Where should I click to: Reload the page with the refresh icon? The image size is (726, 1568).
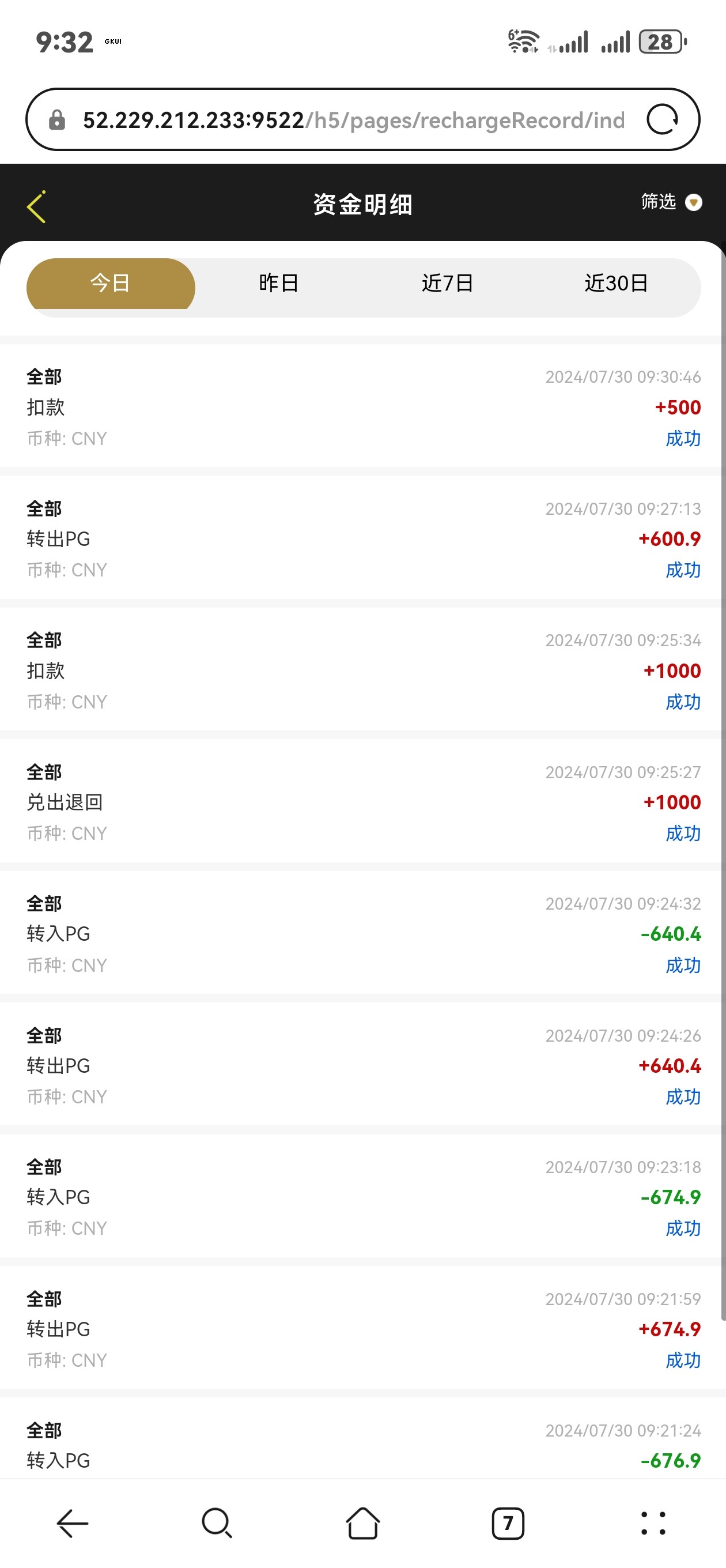point(662,119)
